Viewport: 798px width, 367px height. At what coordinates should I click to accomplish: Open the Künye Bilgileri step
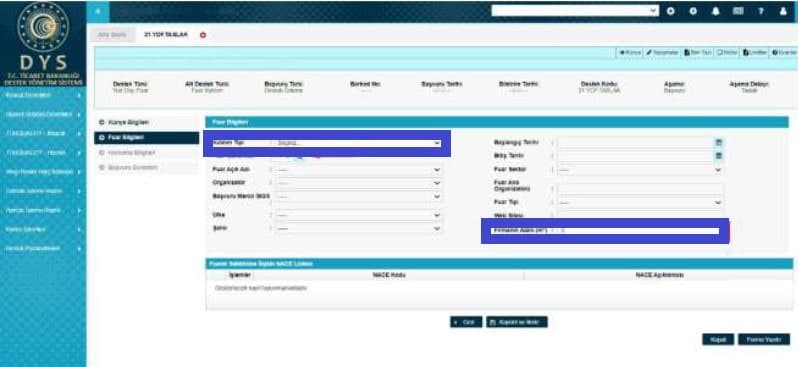click(x=147, y=123)
